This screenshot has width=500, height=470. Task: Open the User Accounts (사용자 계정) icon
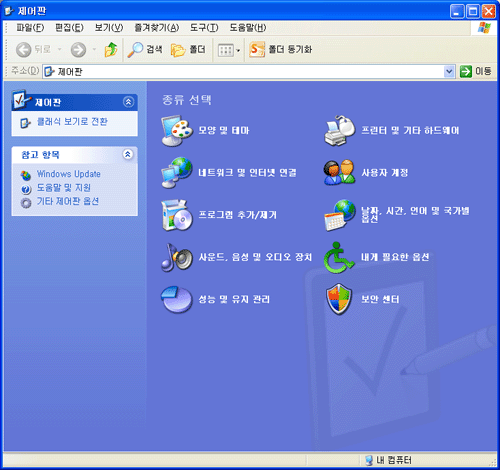pyautogui.click(x=339, y=172)
